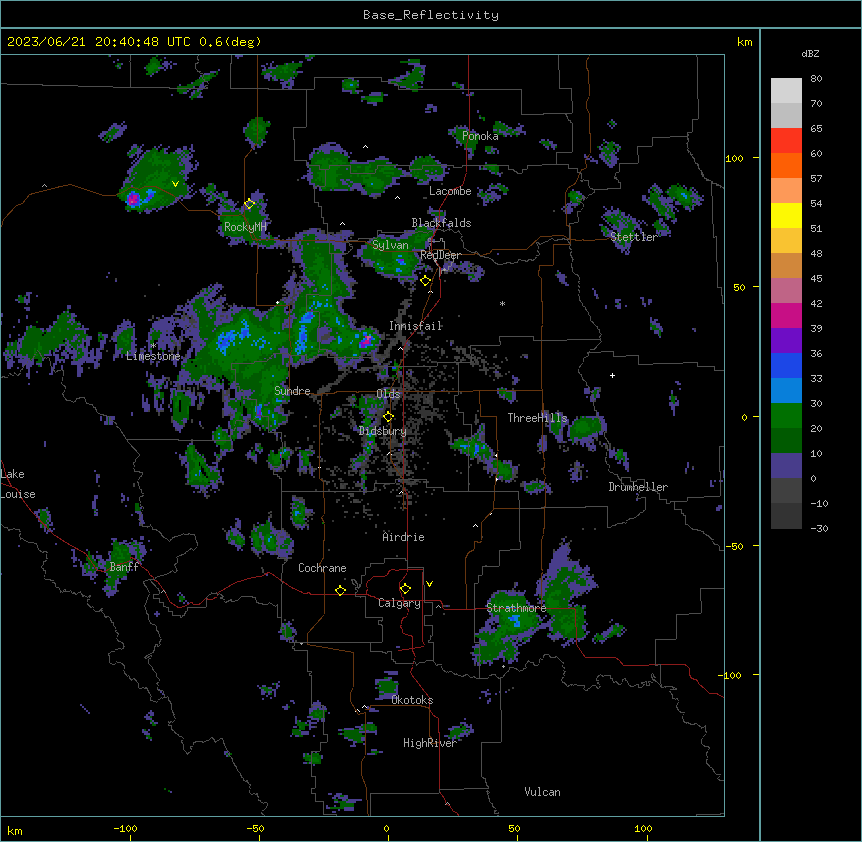Click the Ponoka city label
Image resolution: width=862 pixels, height=842 pixels.
(x=480, y=136)
